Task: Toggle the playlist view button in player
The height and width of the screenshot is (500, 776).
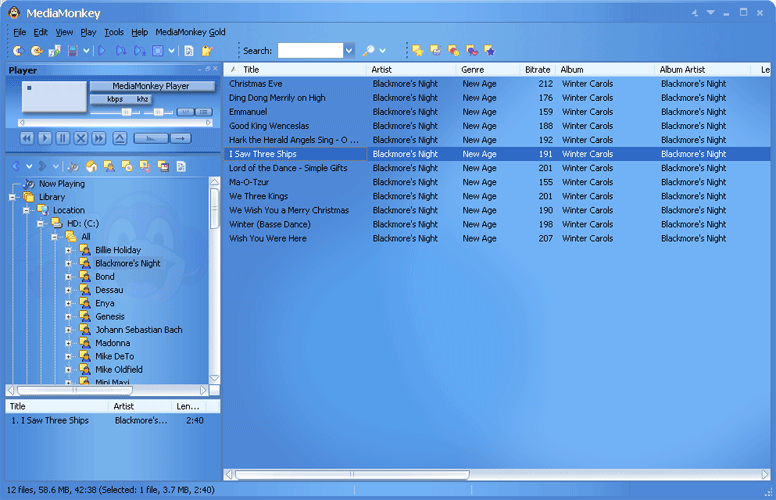Action: tap(204, 112)
